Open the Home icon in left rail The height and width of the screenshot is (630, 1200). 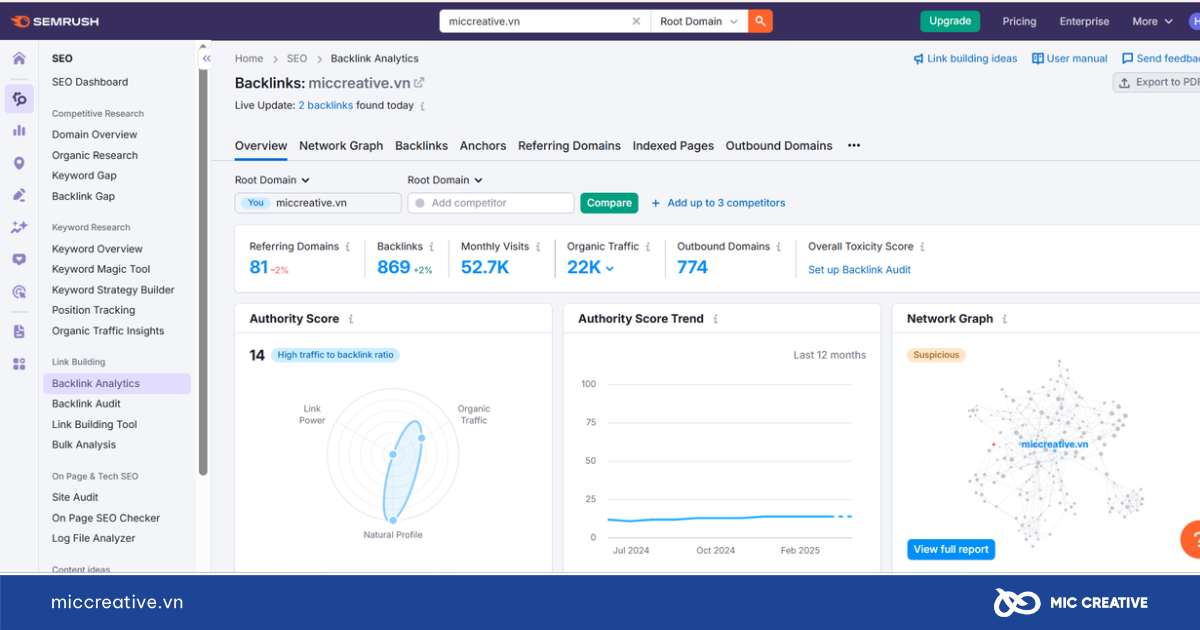[19, 58]
